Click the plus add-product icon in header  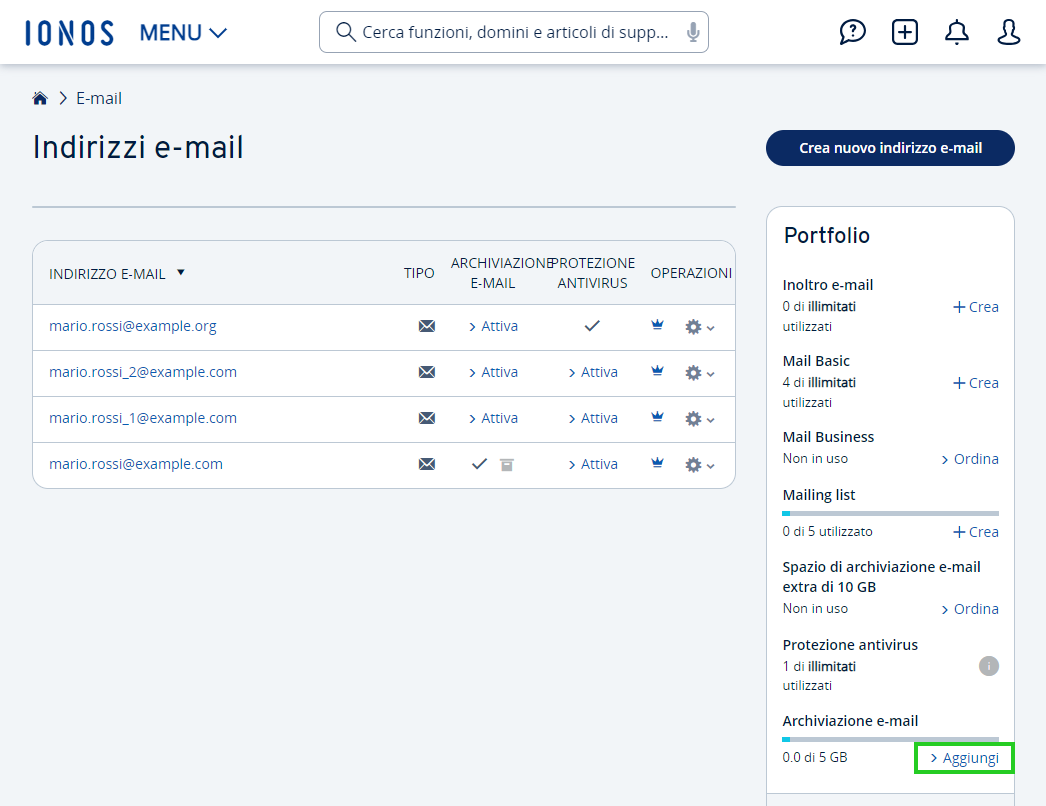pyautogui.click(x=905, y=32)
